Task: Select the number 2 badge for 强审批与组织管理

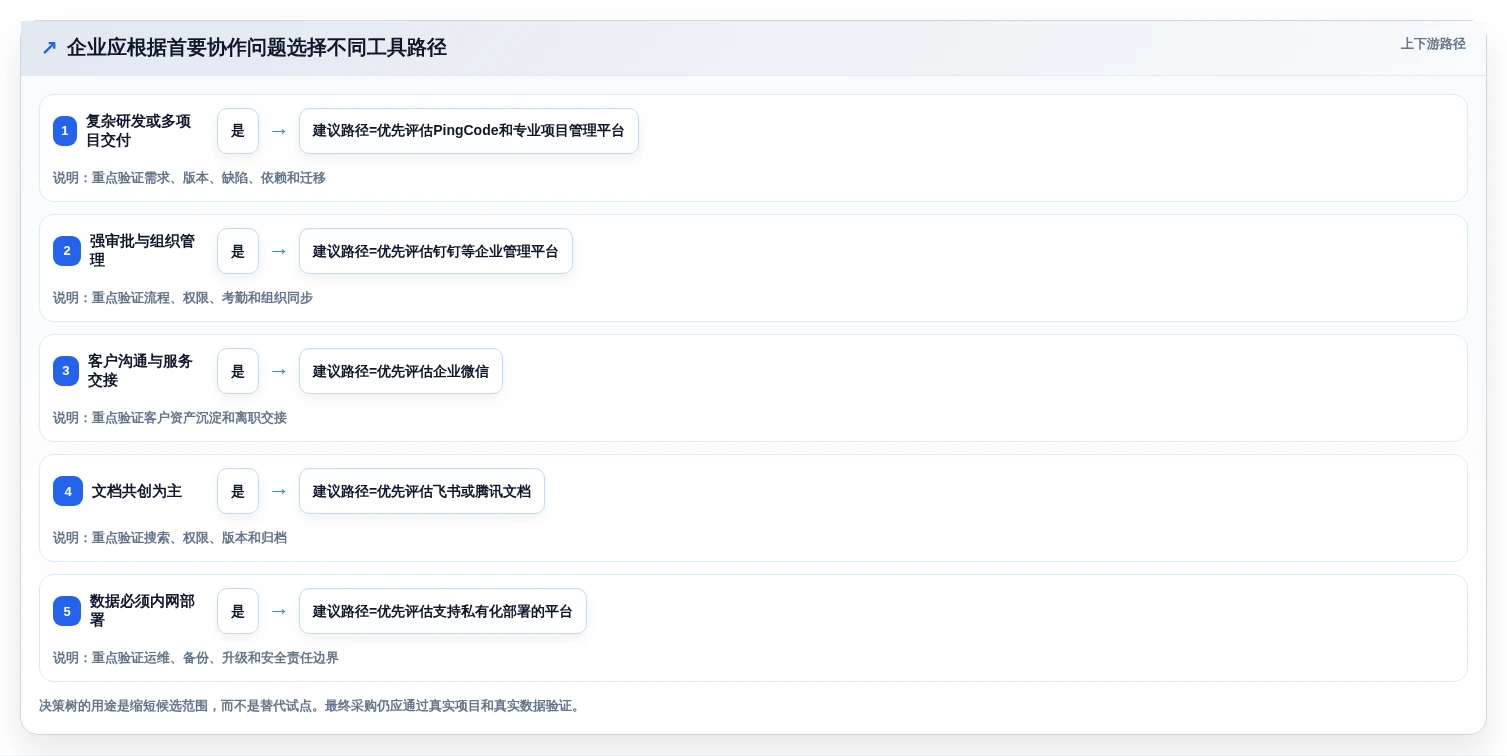Action: click(67, 251)
